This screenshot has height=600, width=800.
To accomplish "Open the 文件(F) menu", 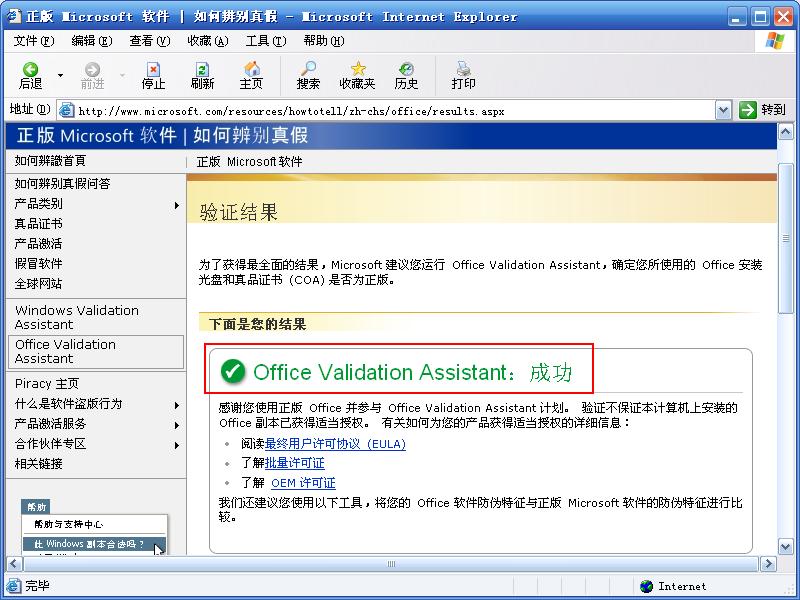I will (34, 41).
